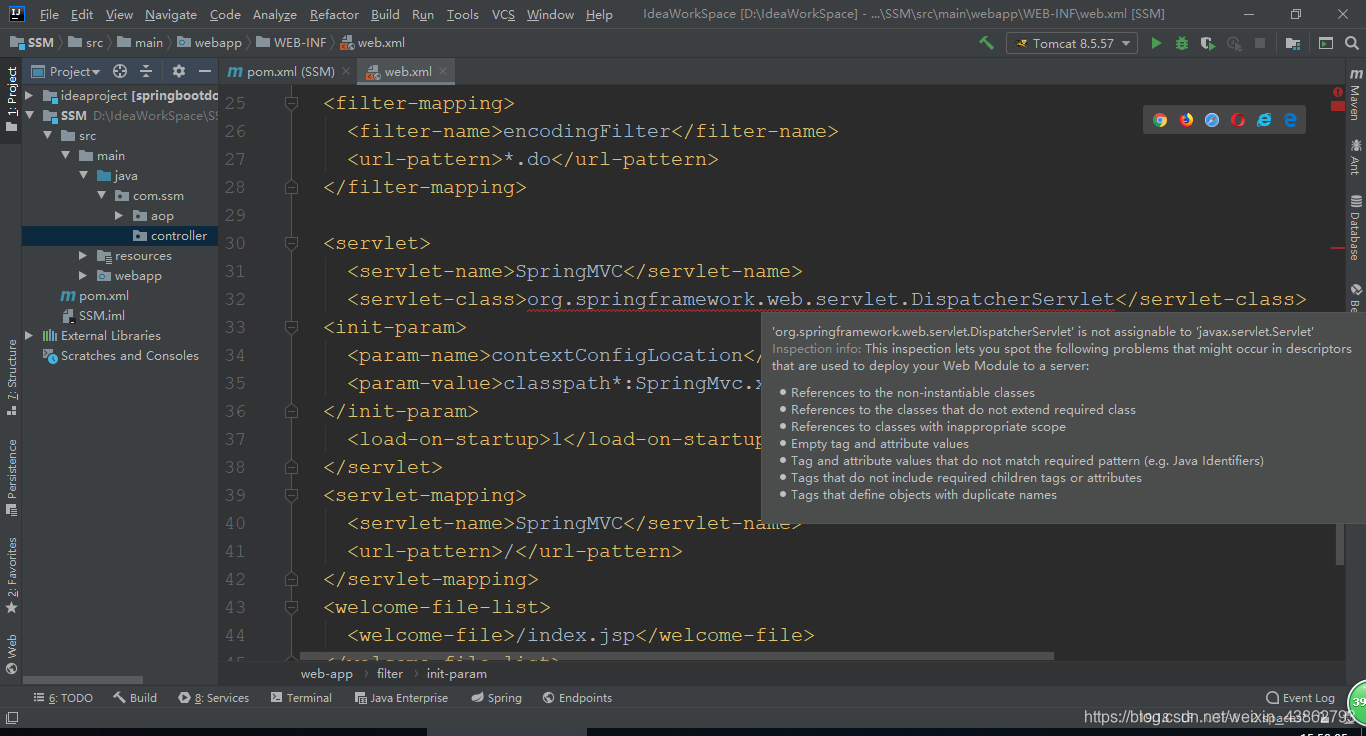Open the Maven tool window

pos(1356,97)
